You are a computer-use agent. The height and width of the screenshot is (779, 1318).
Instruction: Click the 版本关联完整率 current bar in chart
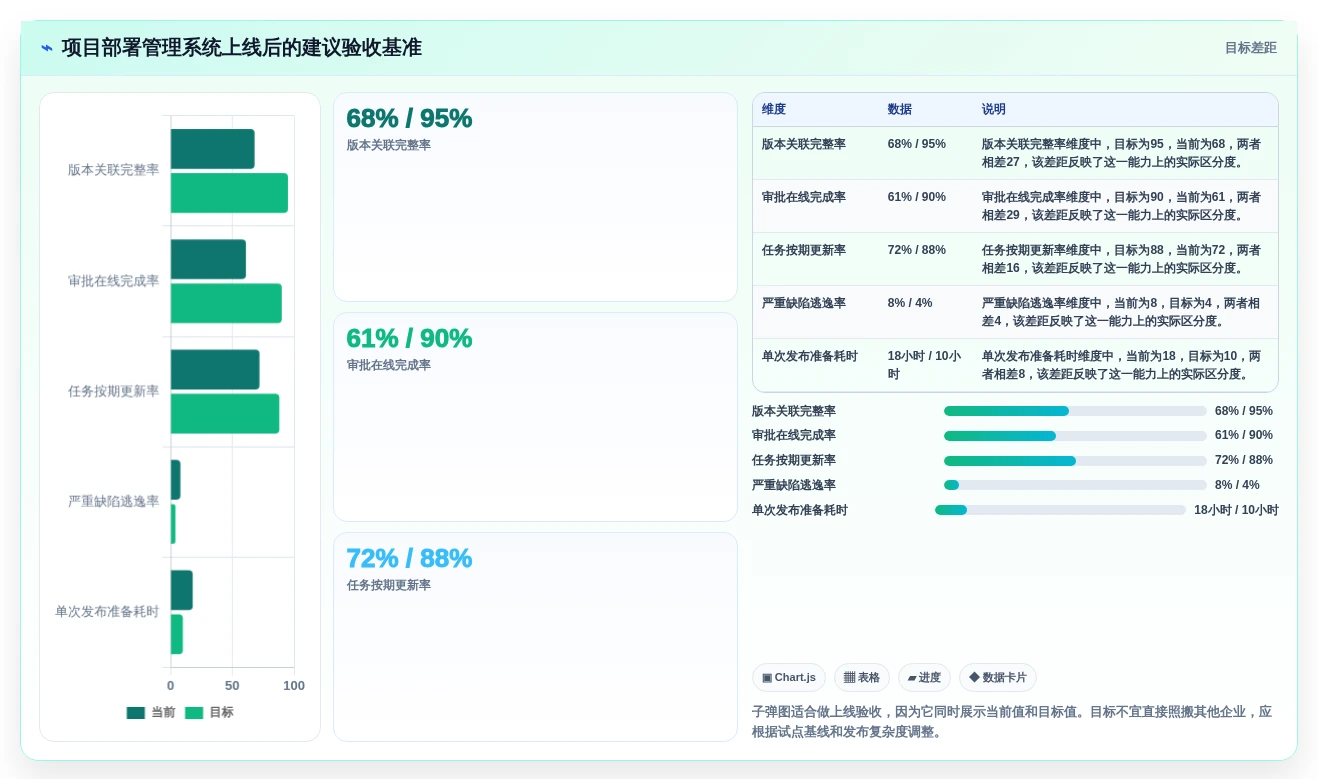[212, 149]
